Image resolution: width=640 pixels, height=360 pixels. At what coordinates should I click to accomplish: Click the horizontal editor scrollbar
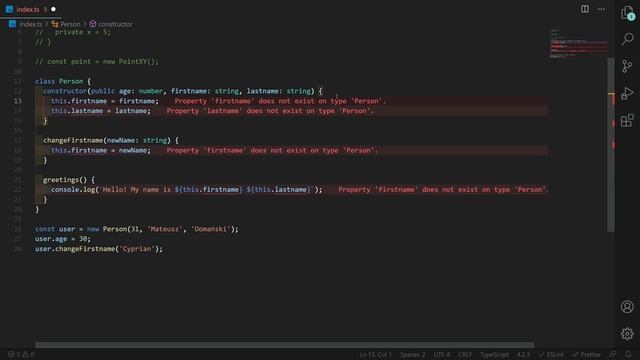tap(284, 345)
